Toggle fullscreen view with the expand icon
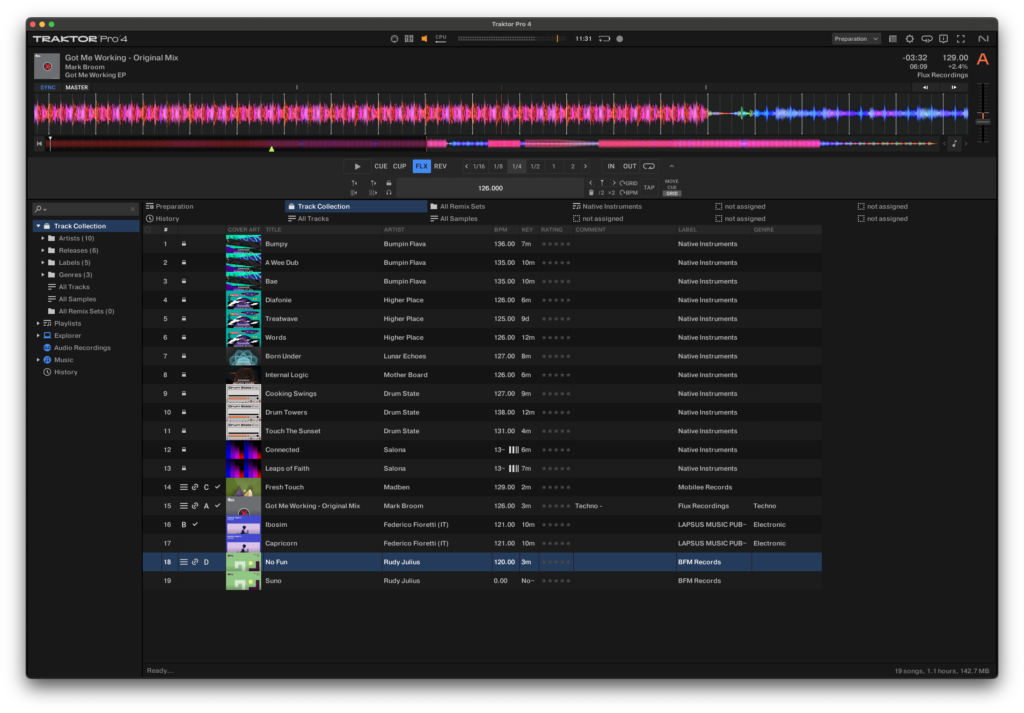Screen dimensions: 1024x713 click(961, 38)
